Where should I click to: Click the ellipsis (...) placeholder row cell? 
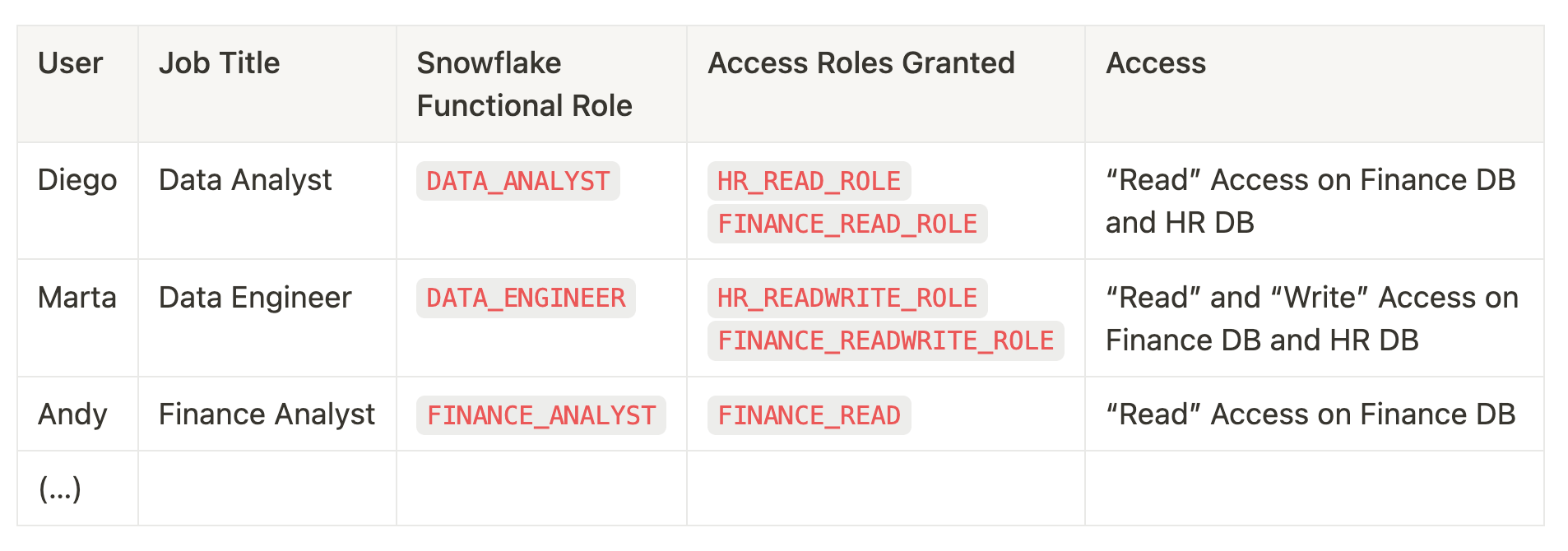60,489
